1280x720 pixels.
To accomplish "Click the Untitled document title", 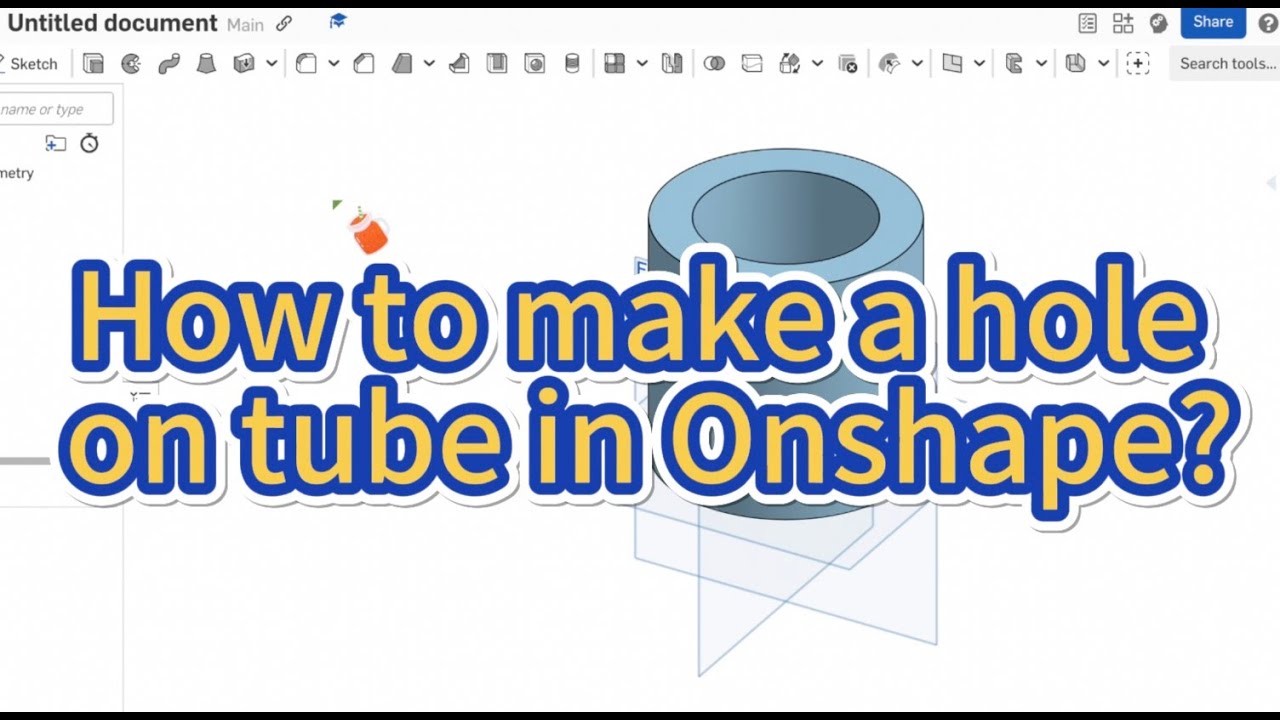I will pos(112,23).
